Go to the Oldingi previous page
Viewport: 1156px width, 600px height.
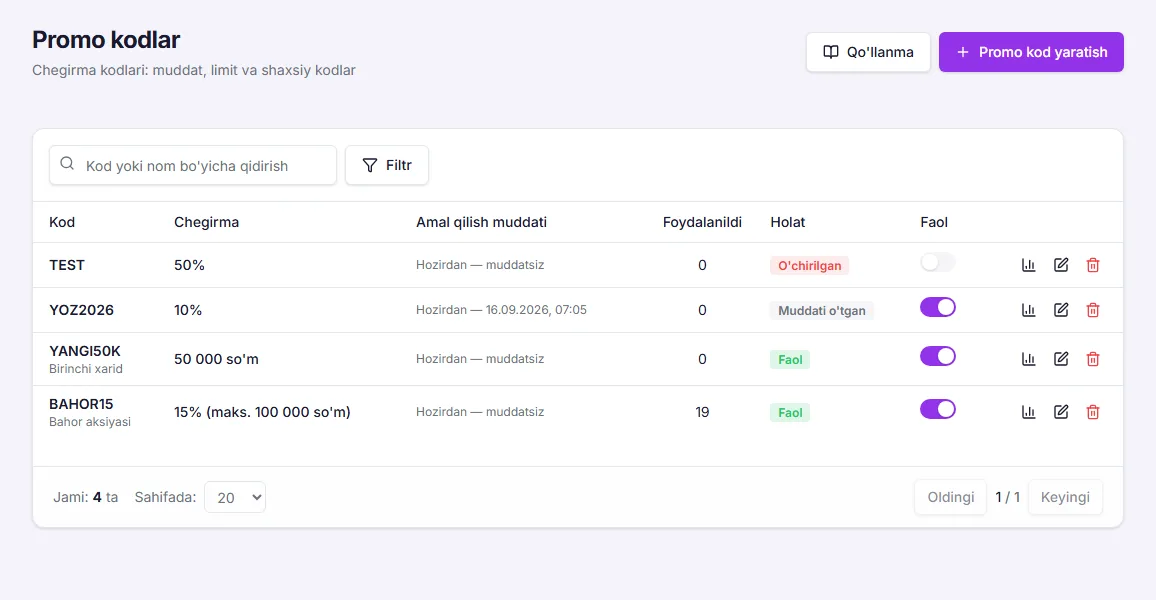coord(950,498)
